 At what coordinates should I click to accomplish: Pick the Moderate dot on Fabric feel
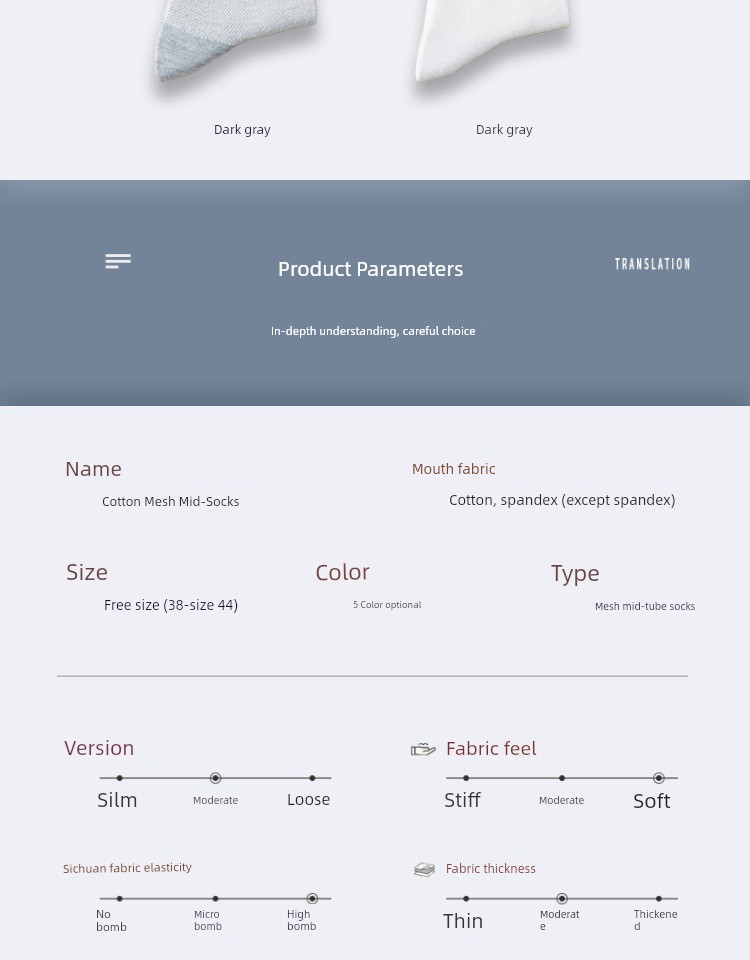tap(562, 778)
